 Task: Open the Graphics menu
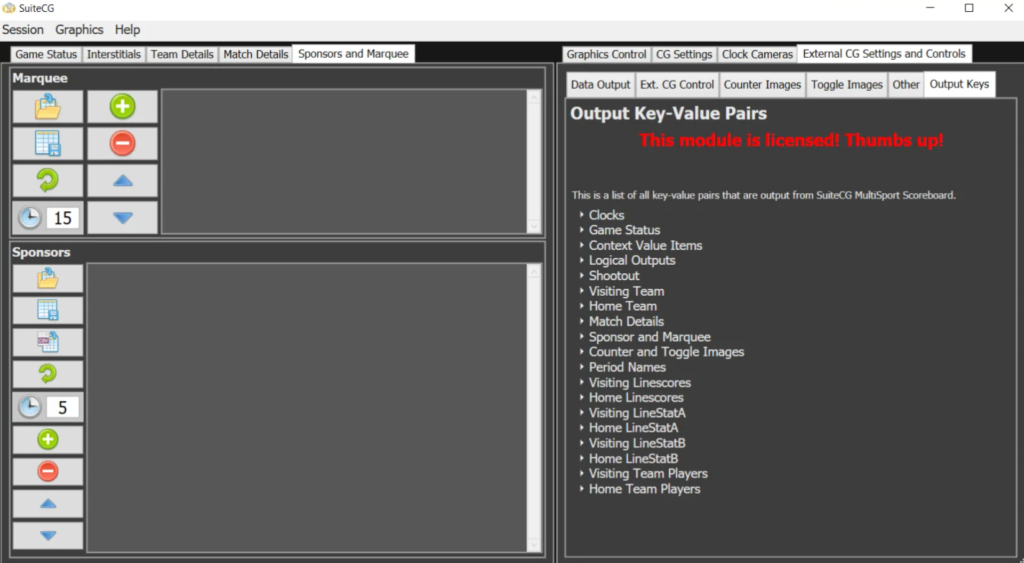coord(79,30)
